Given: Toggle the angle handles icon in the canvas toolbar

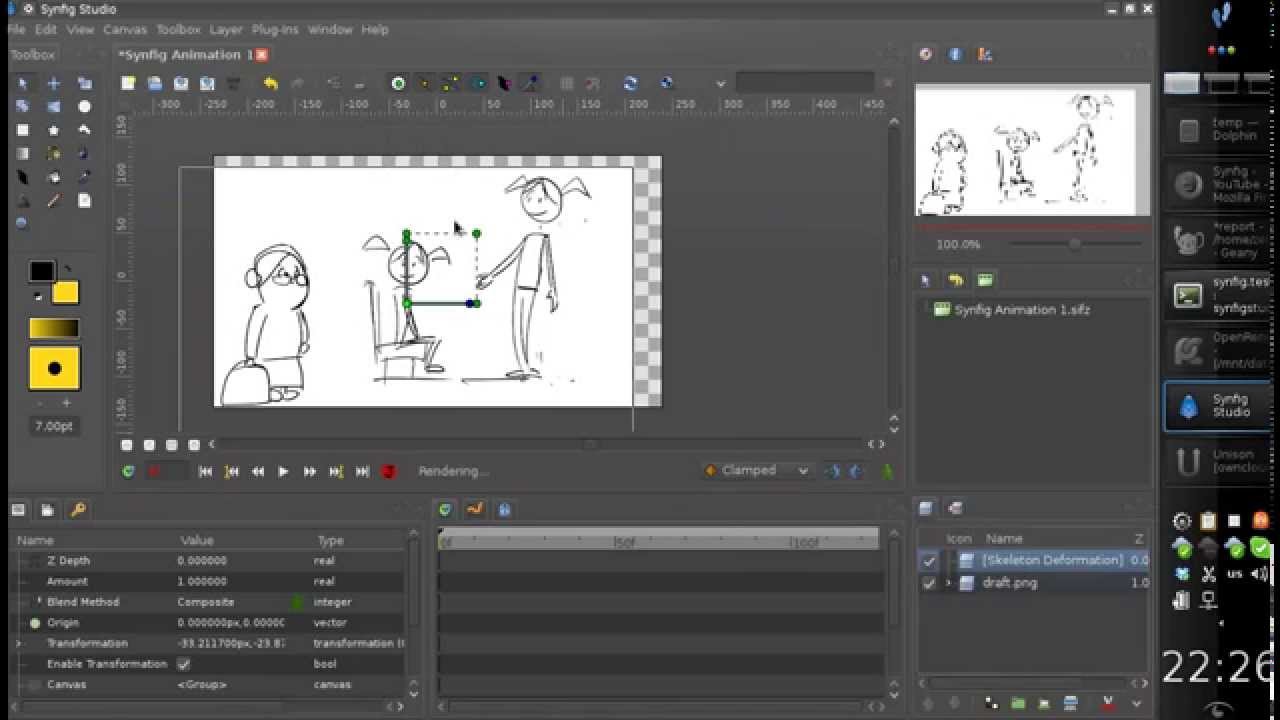Looking at the screenshot, I should (530, 84).
